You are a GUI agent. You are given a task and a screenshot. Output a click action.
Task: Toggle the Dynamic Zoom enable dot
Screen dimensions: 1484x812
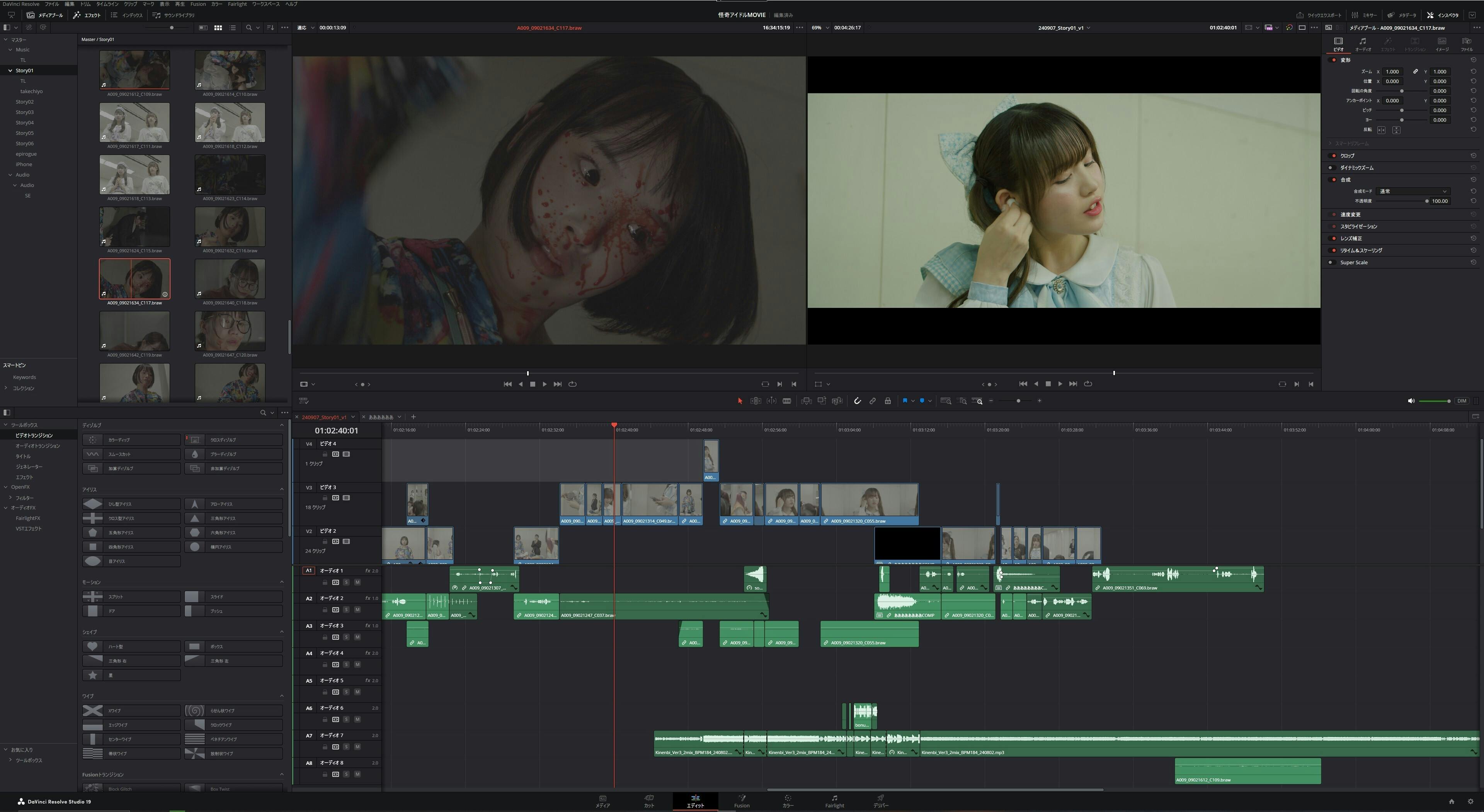click(1331, 168)
